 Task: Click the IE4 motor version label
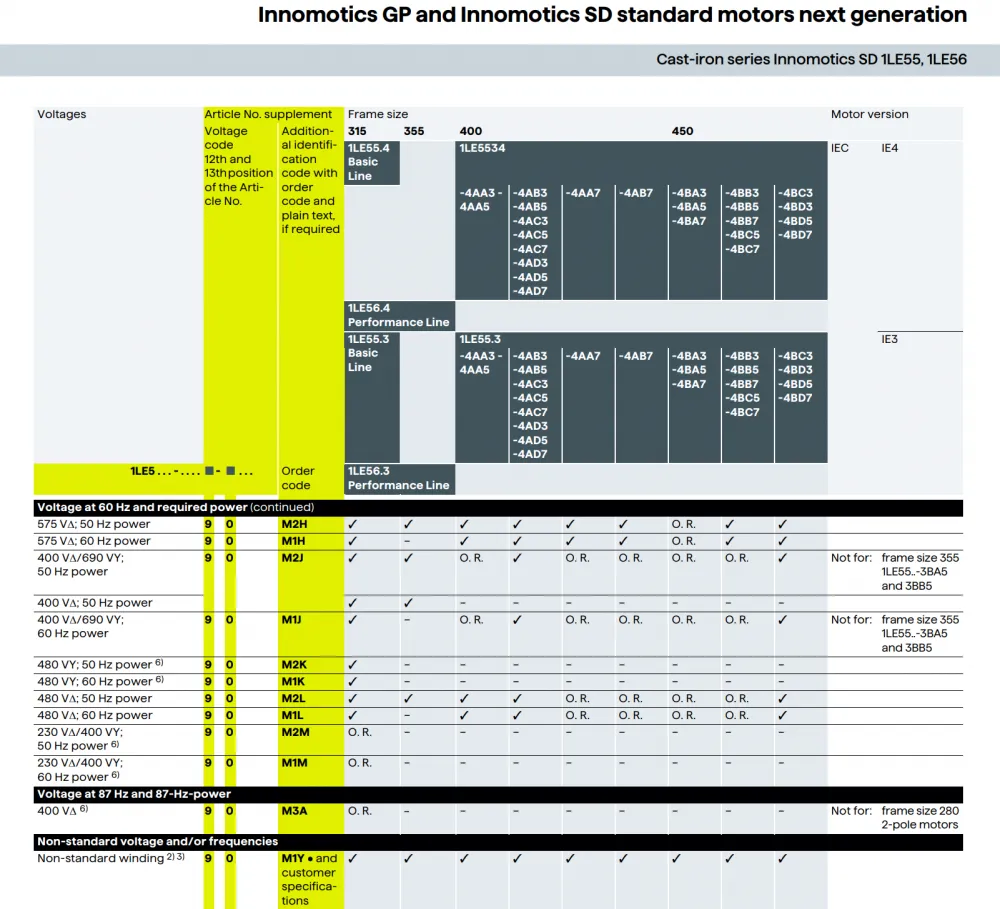click(x=889, y=148)
